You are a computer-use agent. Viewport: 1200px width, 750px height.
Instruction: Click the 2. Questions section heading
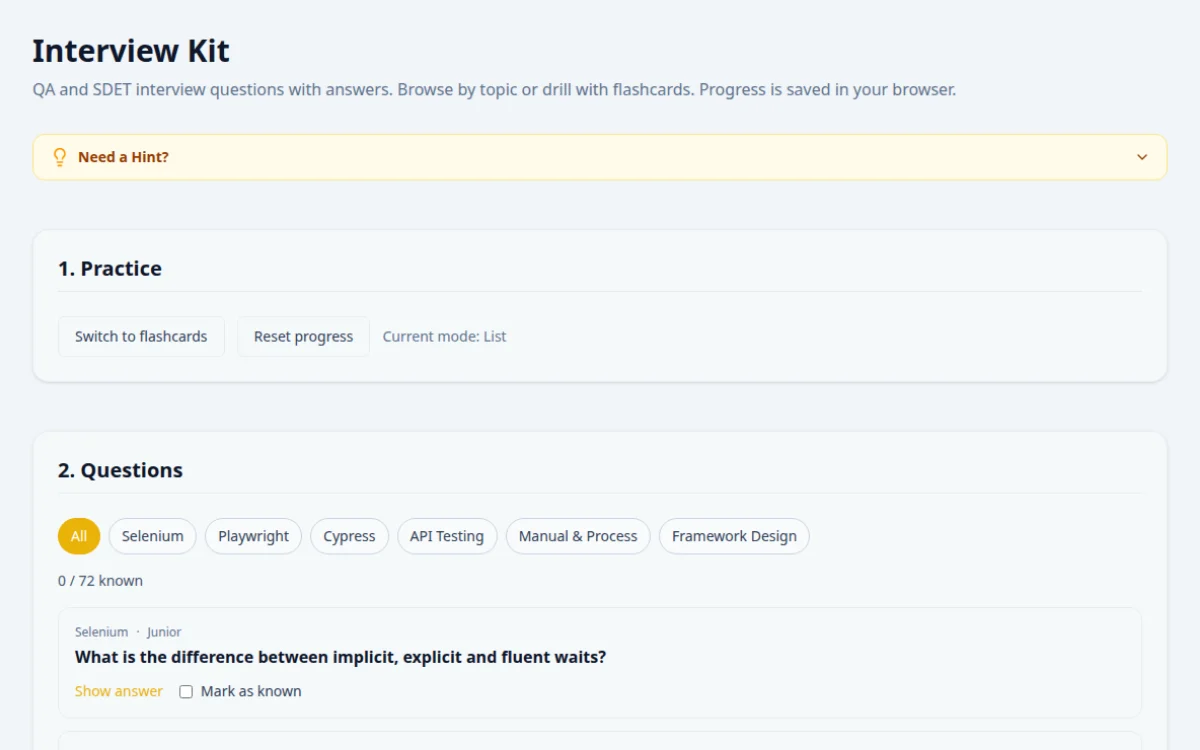(120, 470)
